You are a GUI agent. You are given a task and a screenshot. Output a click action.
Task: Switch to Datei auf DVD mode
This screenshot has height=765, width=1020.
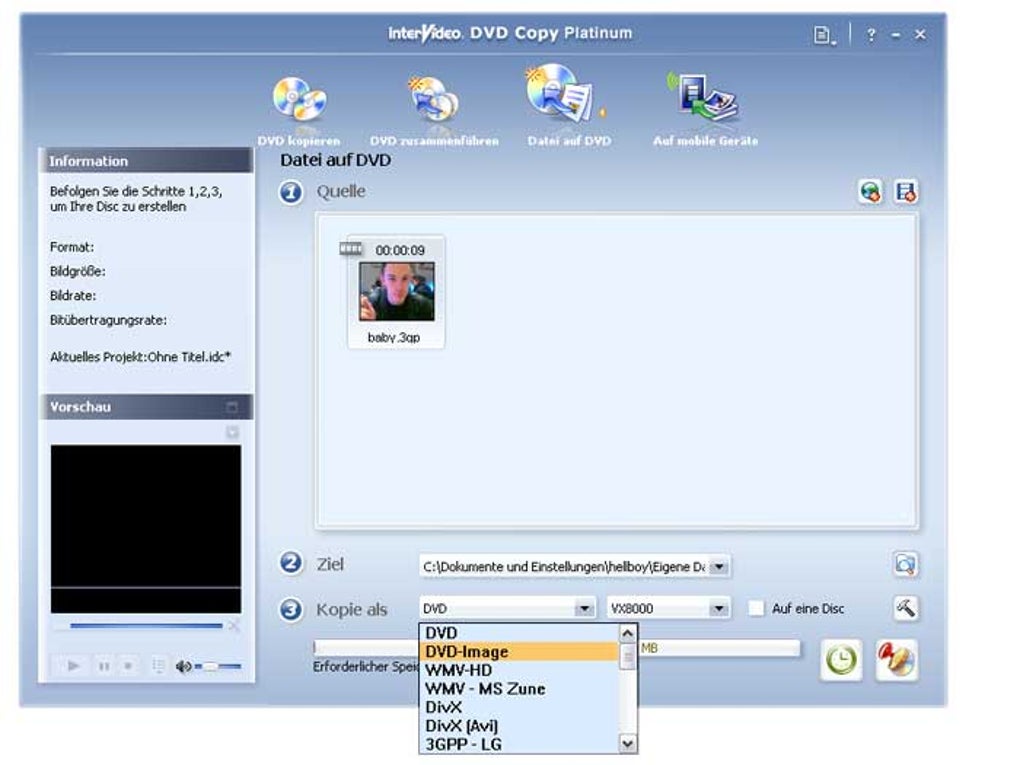coord(569,105)
